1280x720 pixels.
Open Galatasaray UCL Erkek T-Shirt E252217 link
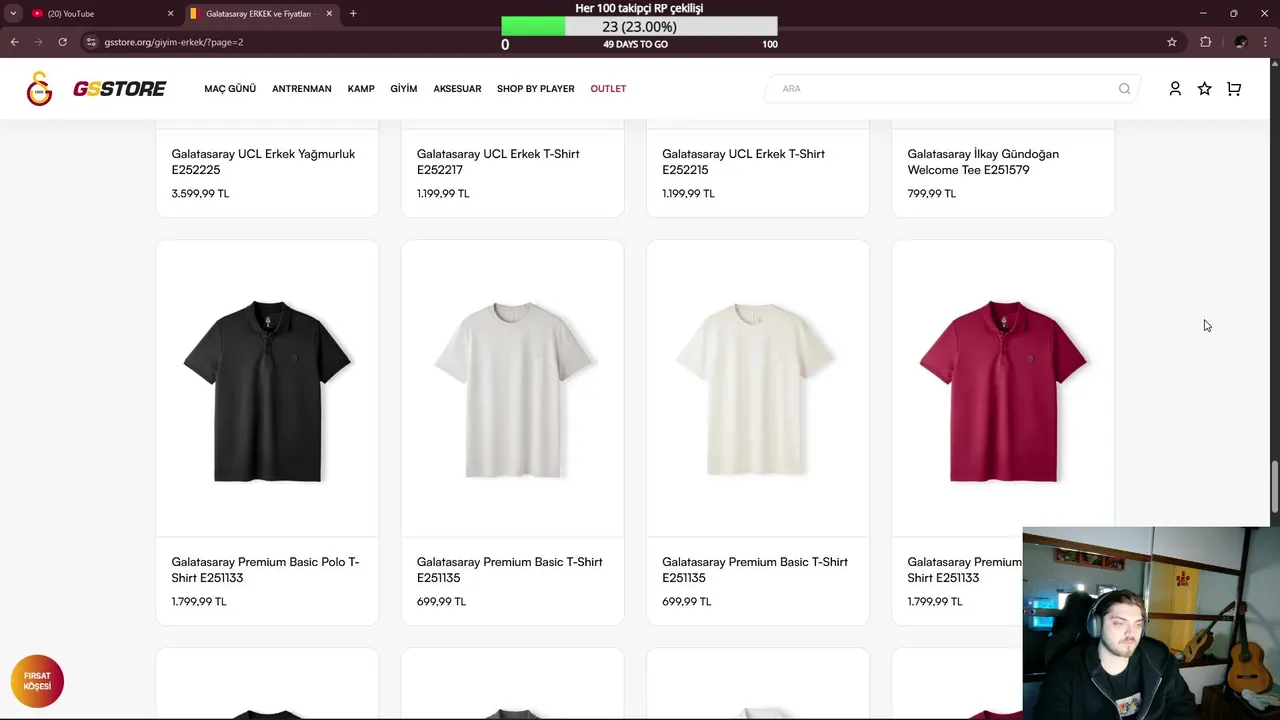(x=498, y=162)
